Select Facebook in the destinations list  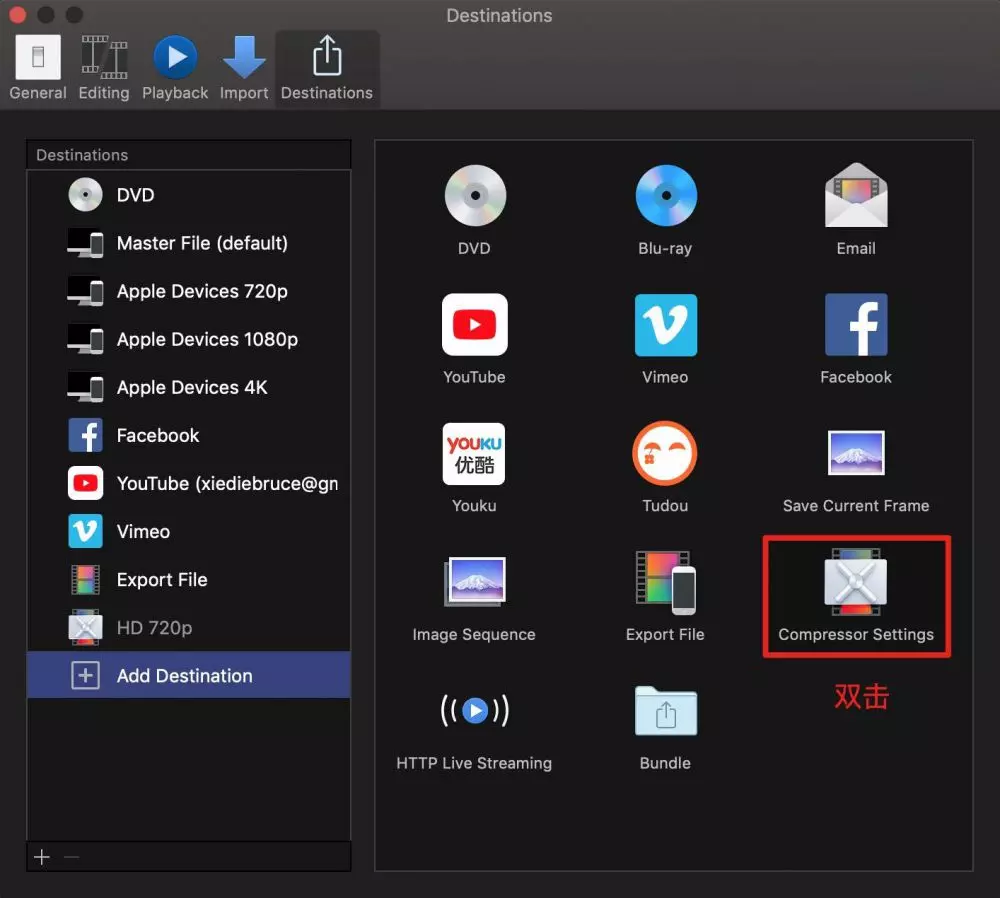click(189, 436)
